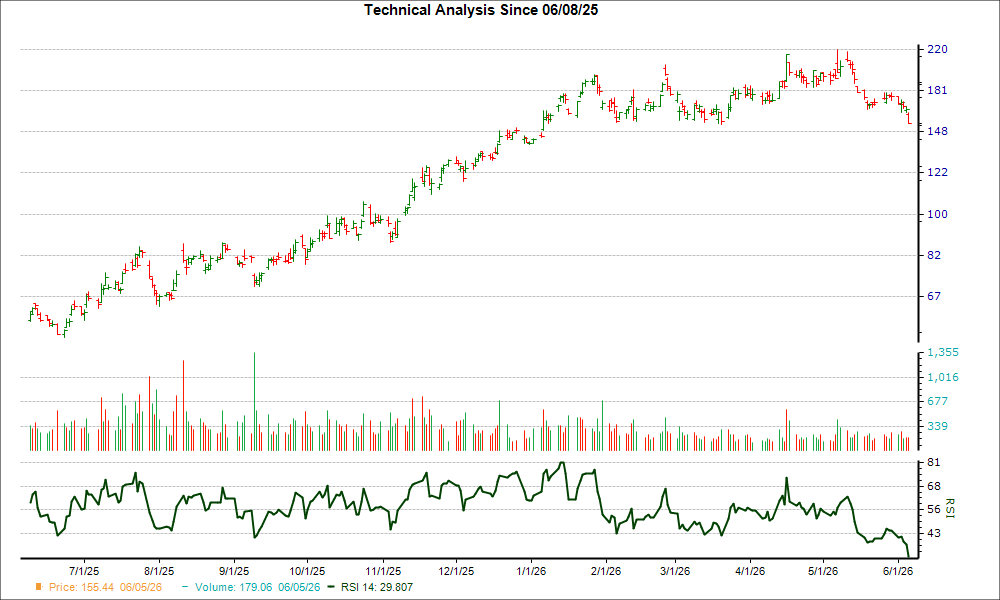Click the chart title 'Technical Analysis Since 06/08/25'
Screen dimensions: 1000x600
click(481, 10)
